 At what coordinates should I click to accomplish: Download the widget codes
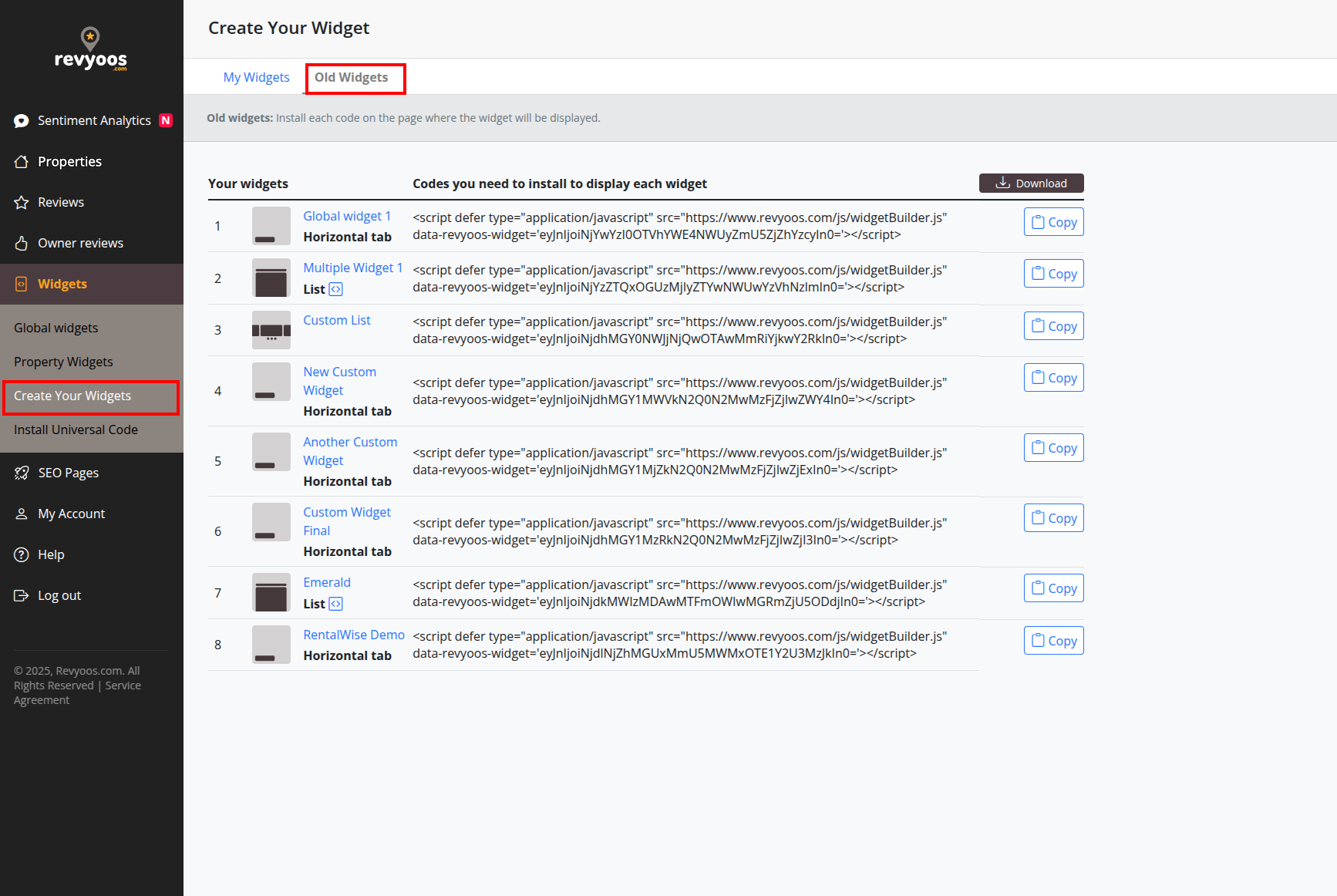(x=1032, y=183)
